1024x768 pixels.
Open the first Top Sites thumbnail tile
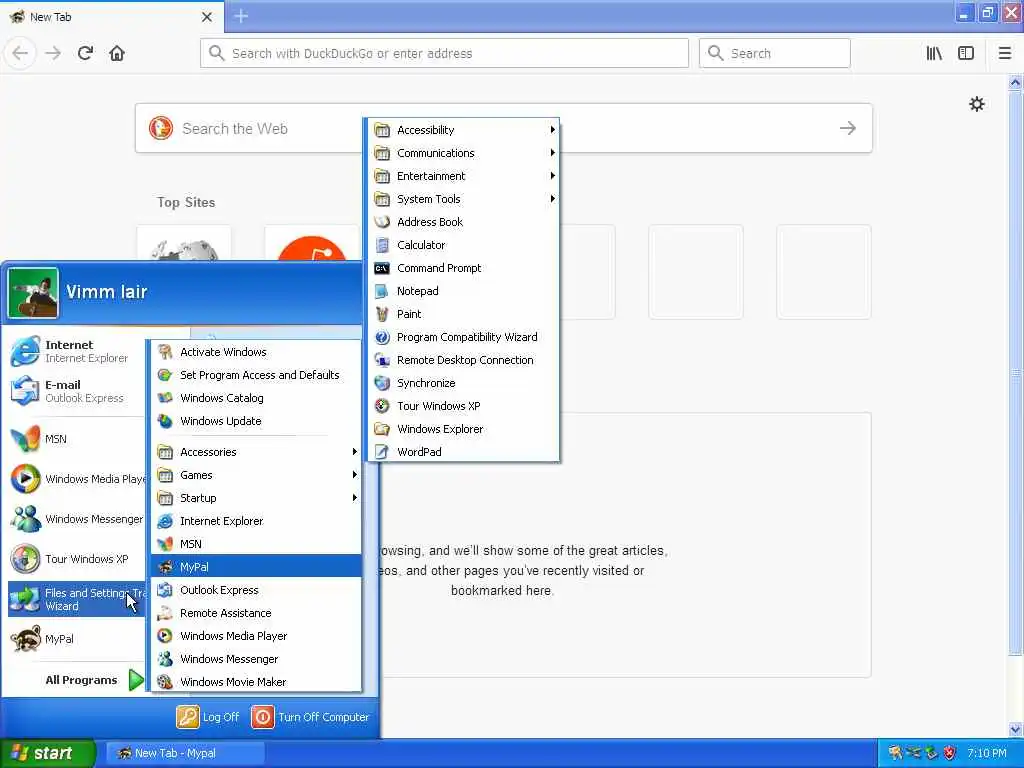point(184,243)
